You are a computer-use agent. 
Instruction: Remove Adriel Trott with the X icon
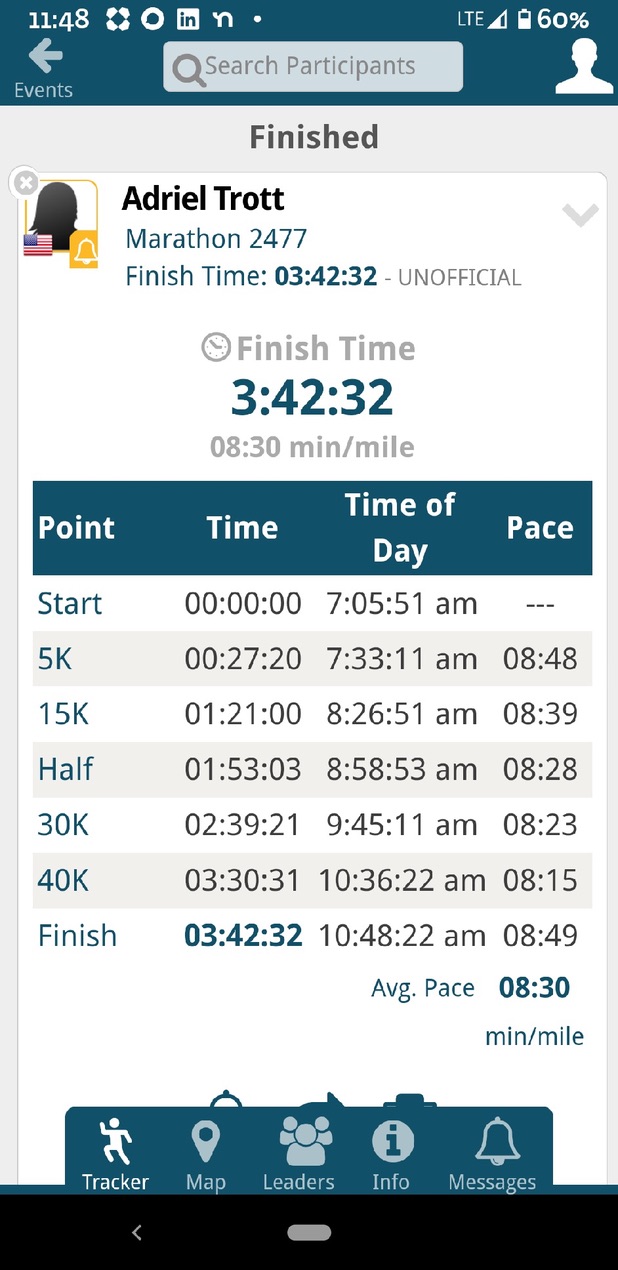[25, 183]
